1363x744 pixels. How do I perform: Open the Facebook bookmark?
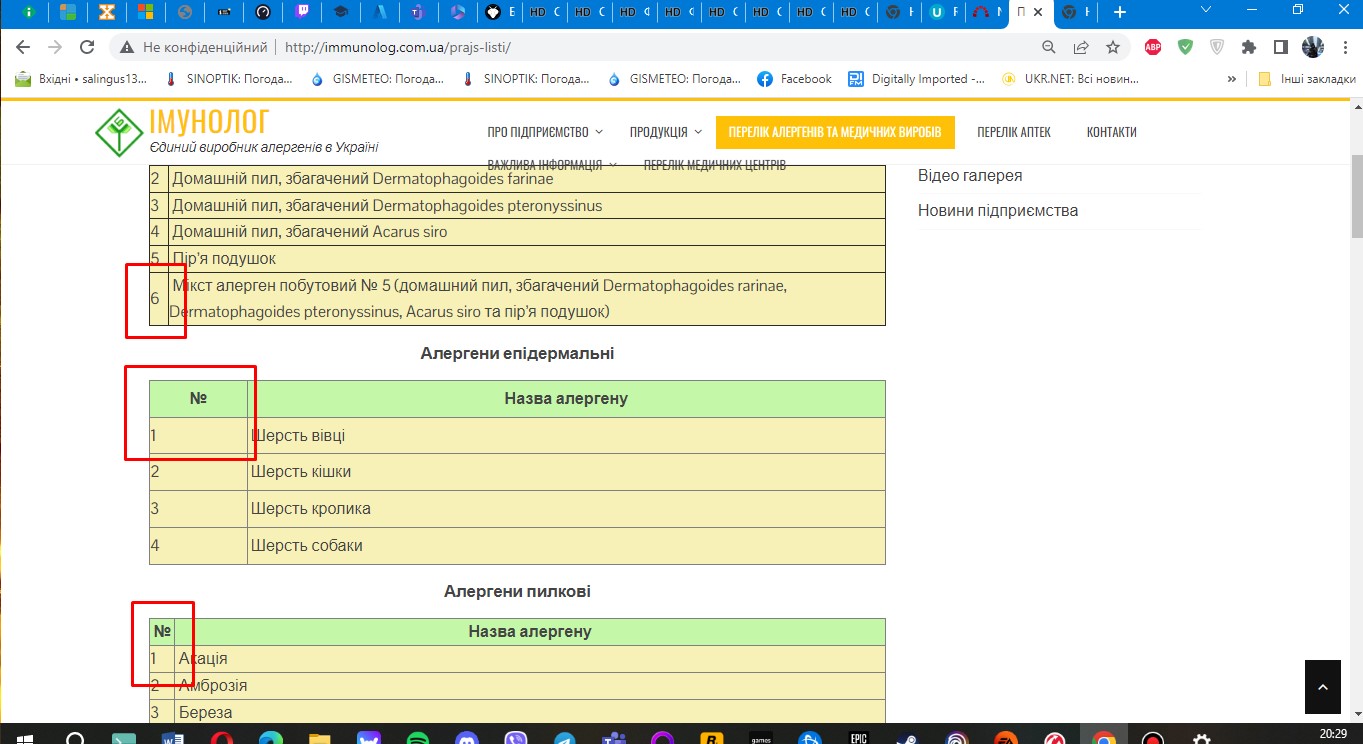794,79
